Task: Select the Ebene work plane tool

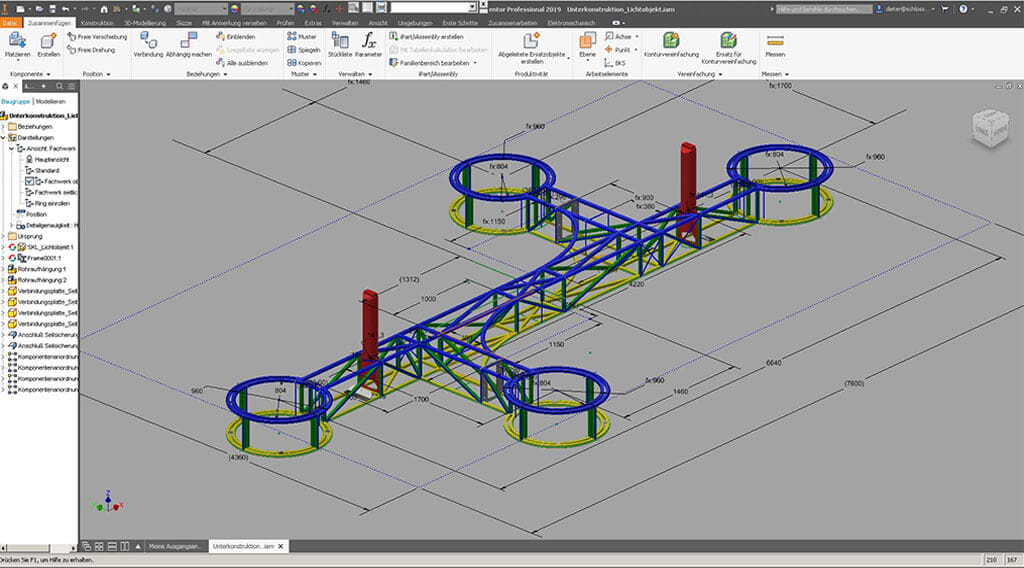Action: [x=587, y=42]
